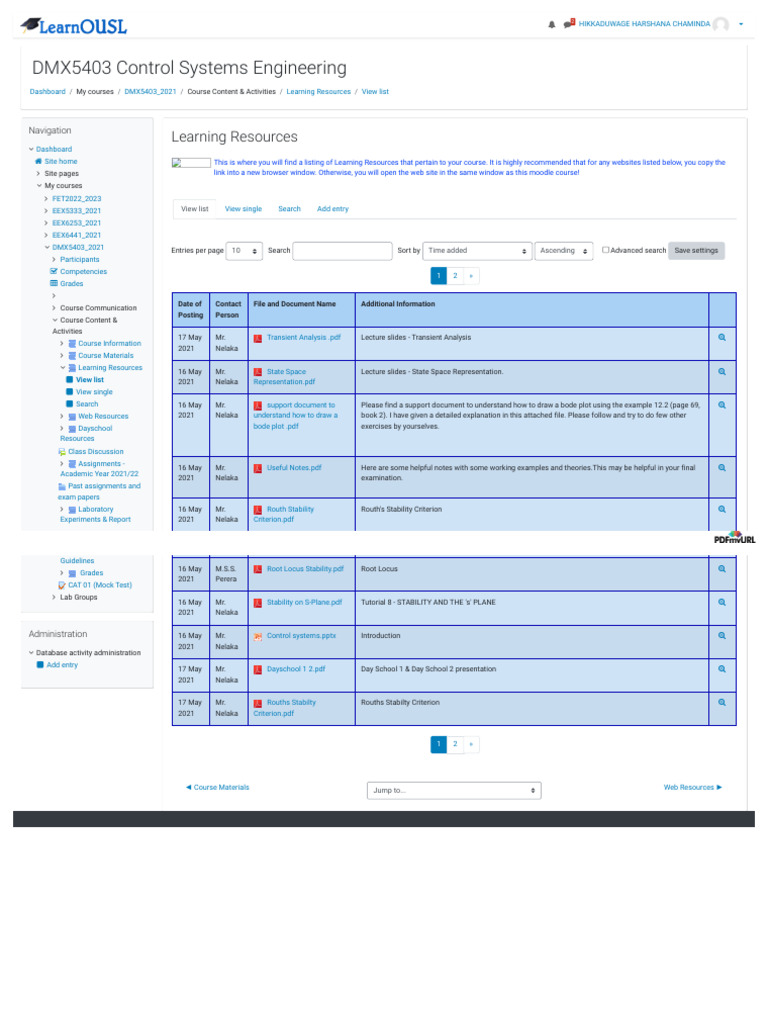Screen dimensions: 768x1024
Task: Click into the Search text field
Action: point(342,251)
